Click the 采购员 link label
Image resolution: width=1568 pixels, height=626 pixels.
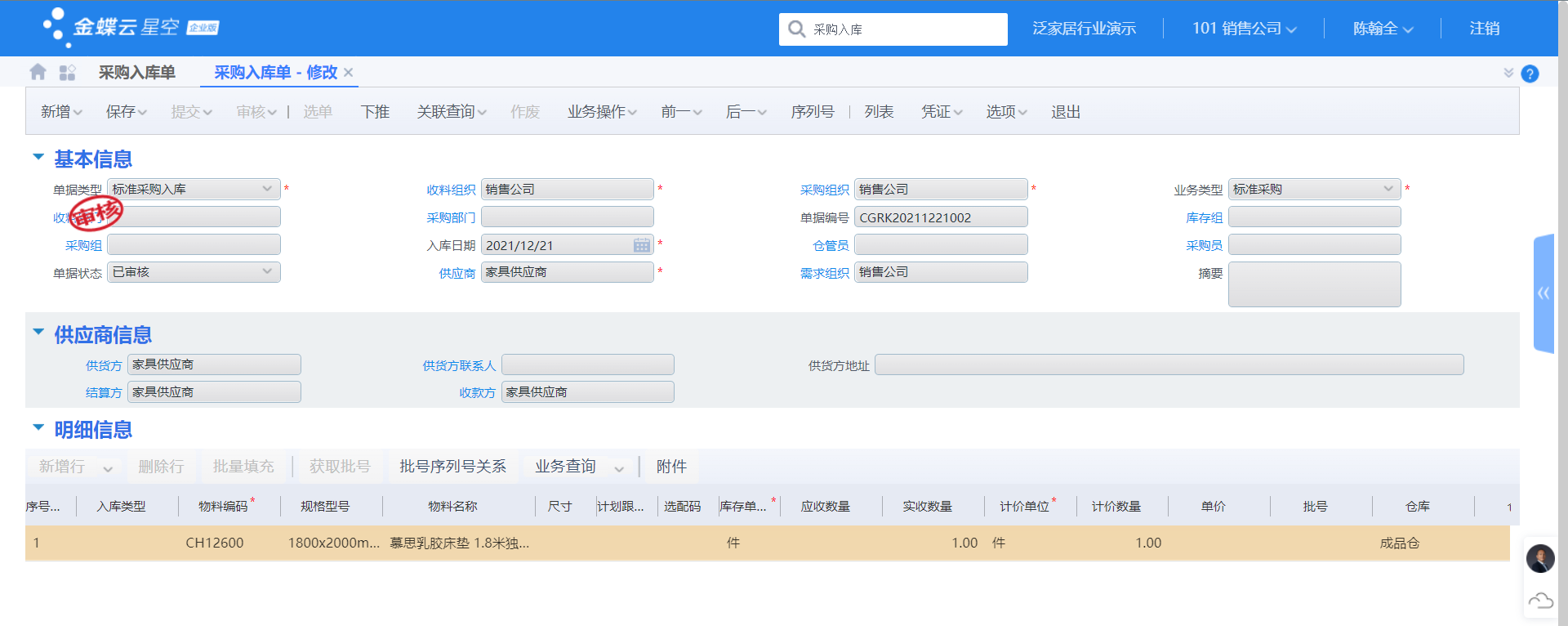tap(1205, 245)
